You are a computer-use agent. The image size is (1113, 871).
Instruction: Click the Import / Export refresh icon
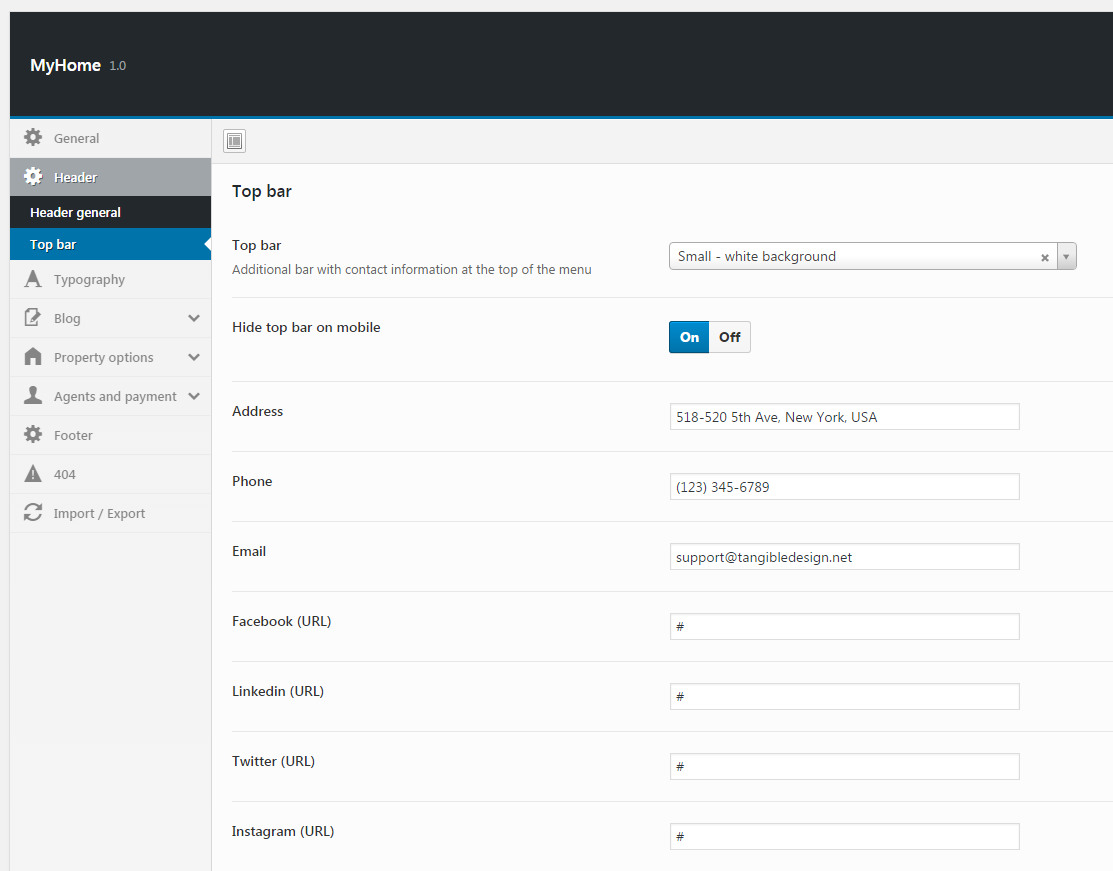point(33,513)
